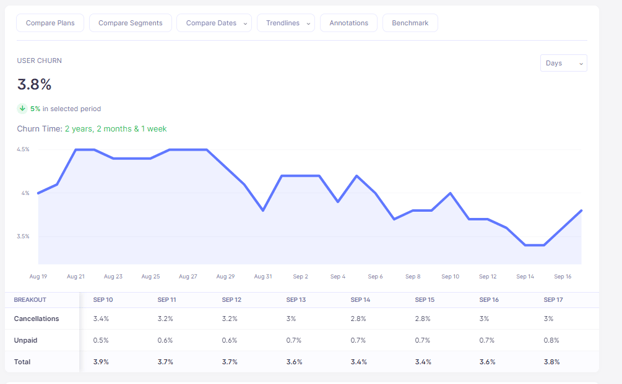Viewport: 622px width, 384px height.
Task: Click the Aug 27 axis label
Action: click(x=188, y=276)
